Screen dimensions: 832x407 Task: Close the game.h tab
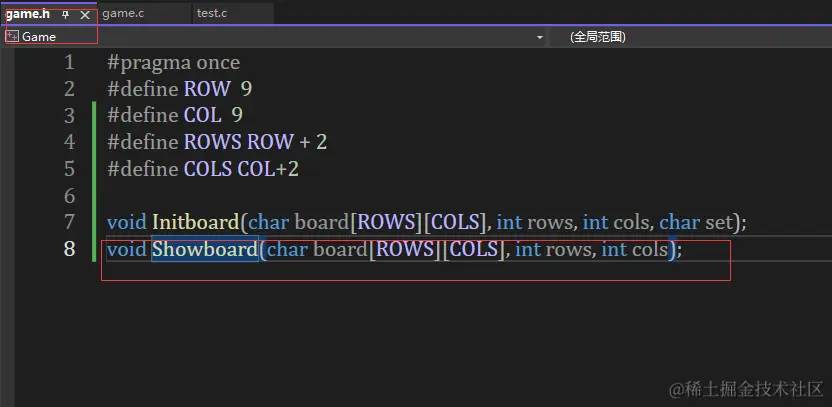click(85, 15)
